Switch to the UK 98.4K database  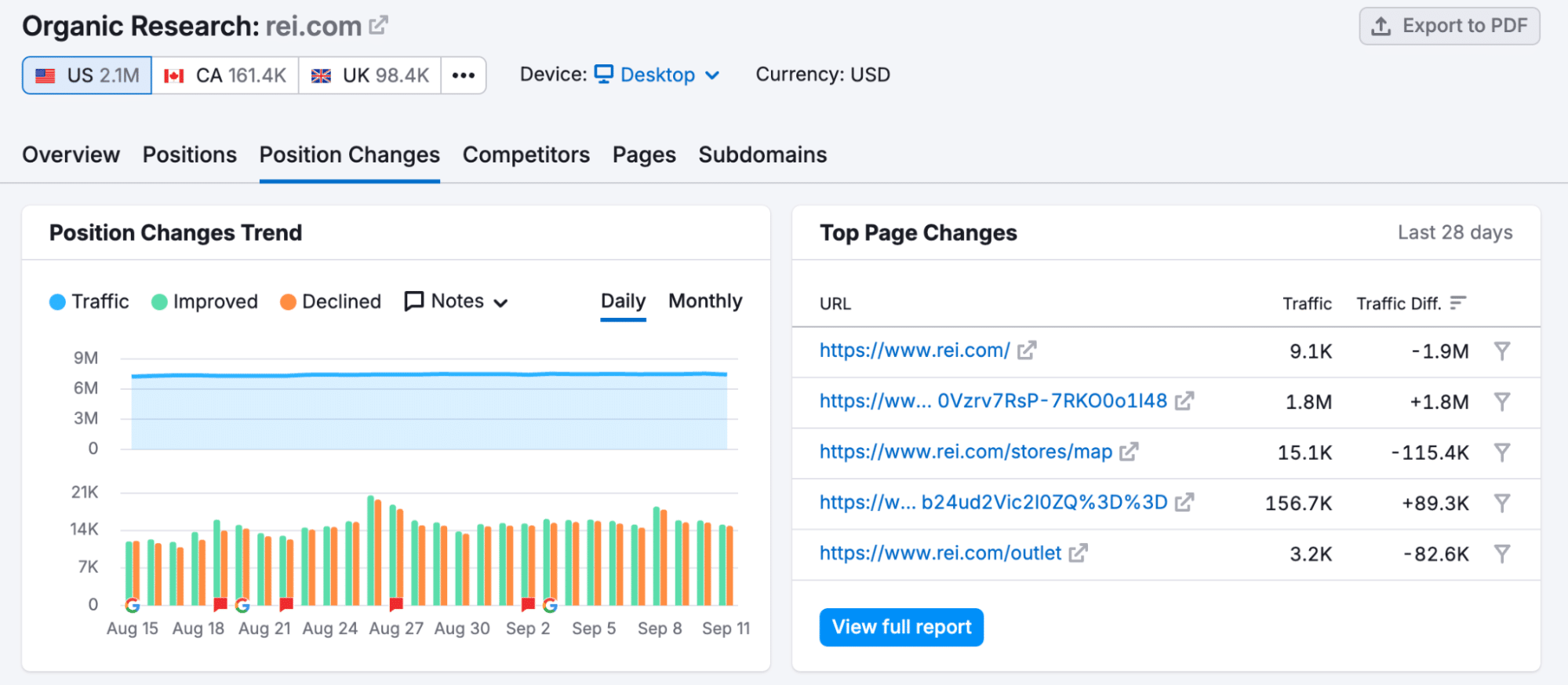tap(370, 75)
